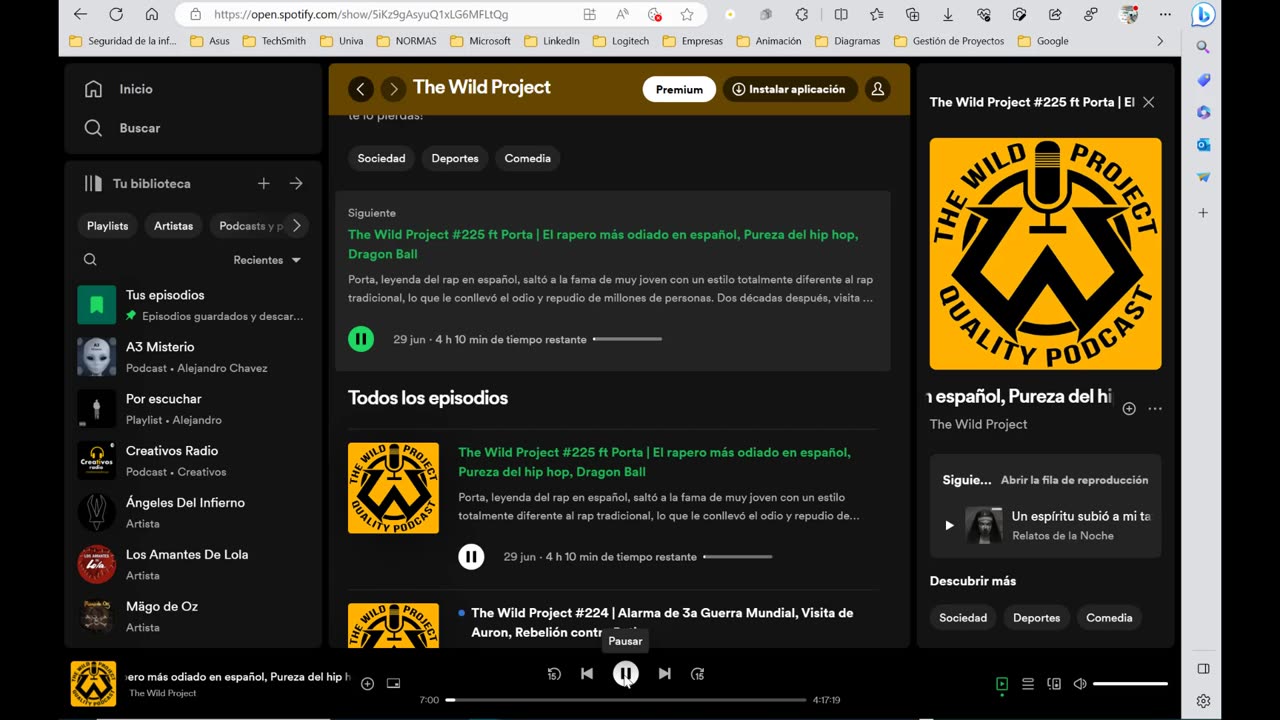Open Por escuchar playlist
The width and height of the screenshot is (1280, 720).
192,409
